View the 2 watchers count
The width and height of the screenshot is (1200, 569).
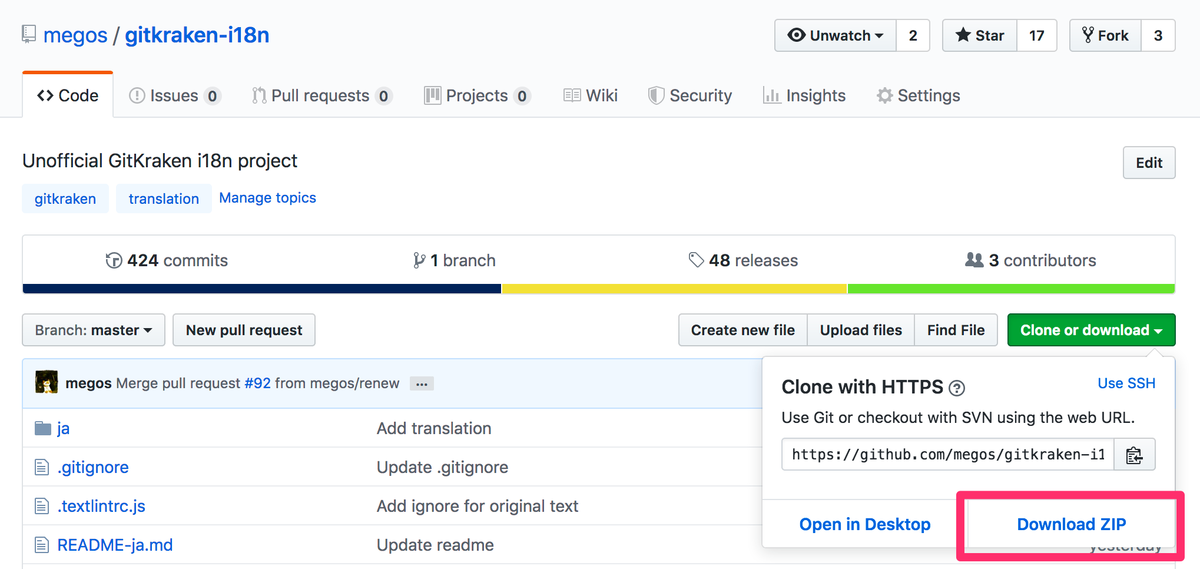click(912, 35)
